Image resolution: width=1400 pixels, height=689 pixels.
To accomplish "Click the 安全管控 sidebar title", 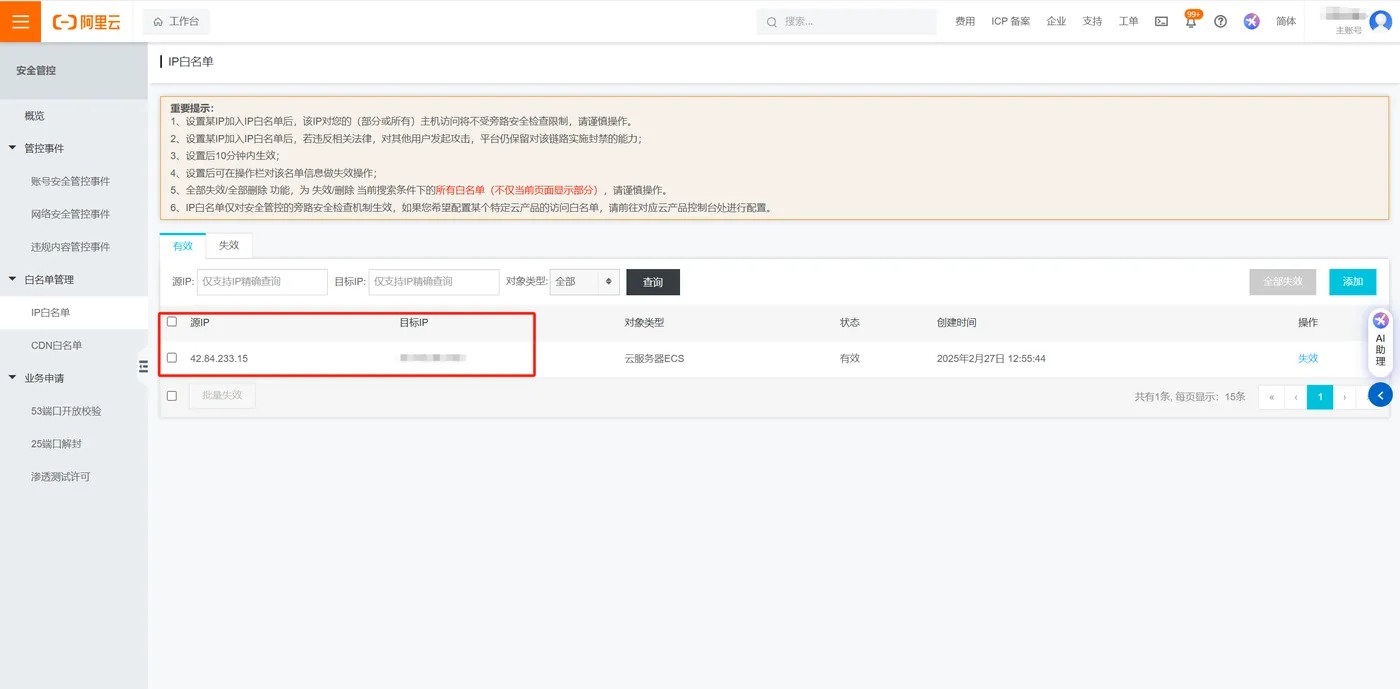I will [x=36, y=71].
